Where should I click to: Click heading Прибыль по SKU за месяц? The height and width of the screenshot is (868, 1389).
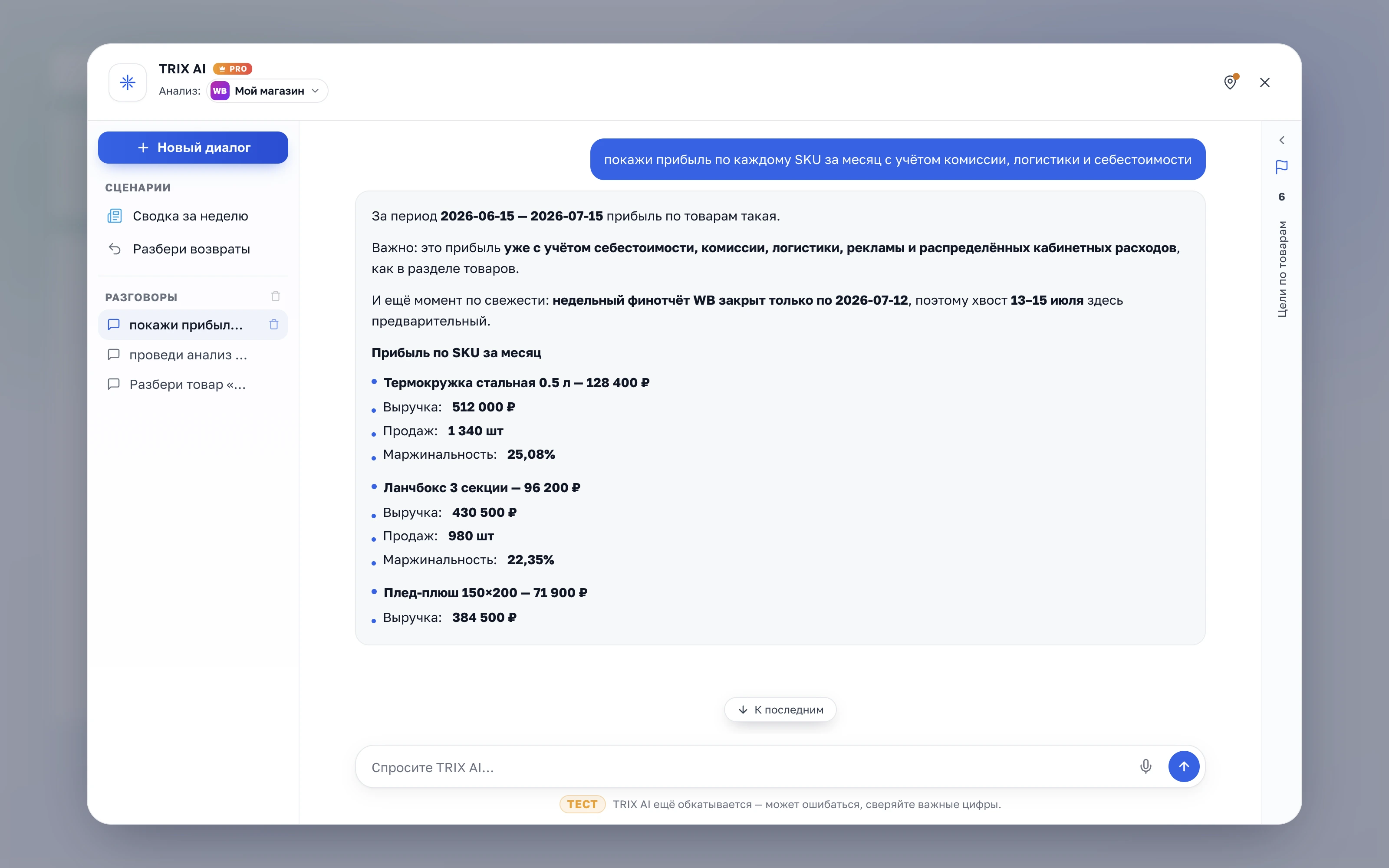click(456, 352)
